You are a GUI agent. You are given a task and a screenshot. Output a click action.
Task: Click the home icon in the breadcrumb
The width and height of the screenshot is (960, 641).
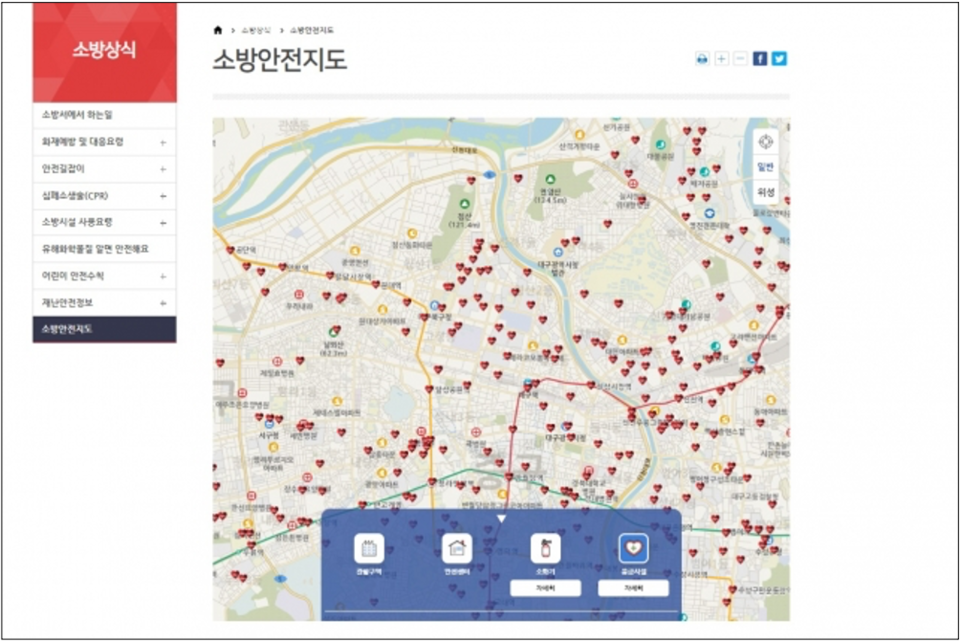click(x=217, y=29)
